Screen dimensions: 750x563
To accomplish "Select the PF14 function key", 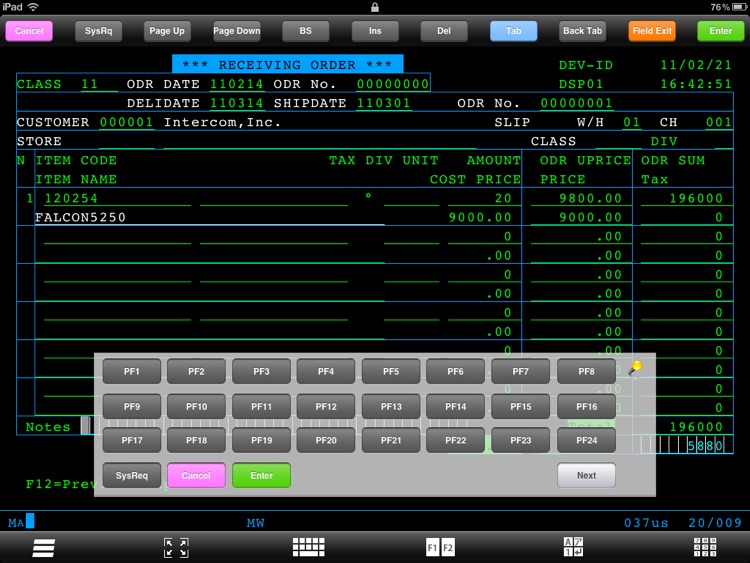I will click(455, 407).
